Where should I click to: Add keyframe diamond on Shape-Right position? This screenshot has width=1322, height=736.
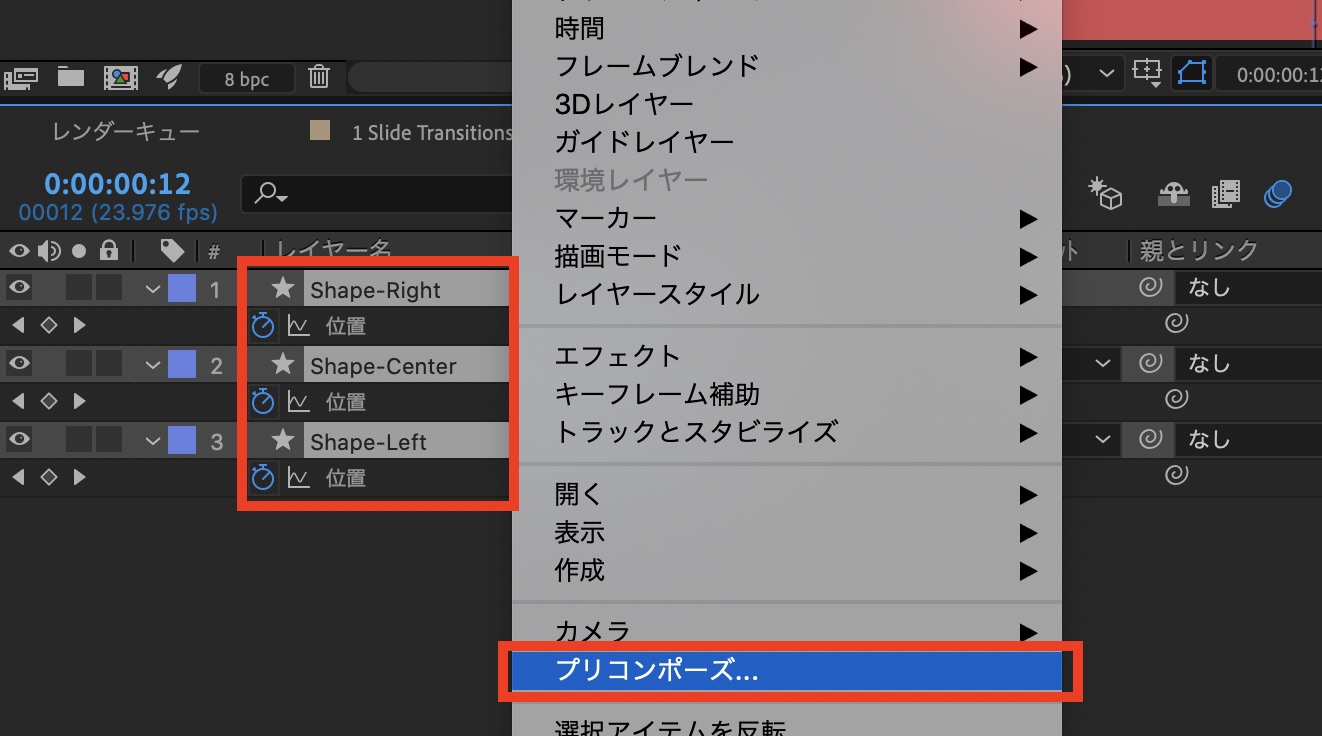(x=48, y=325)
